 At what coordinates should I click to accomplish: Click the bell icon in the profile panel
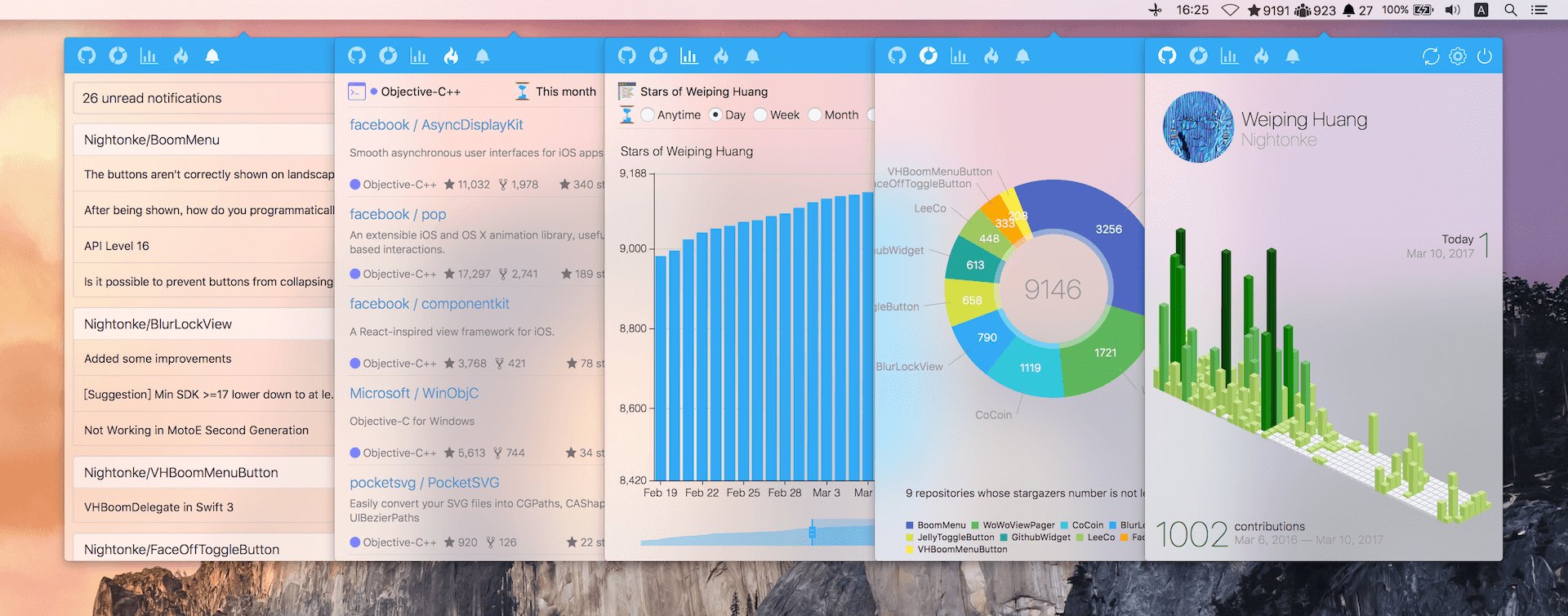point(1293,56)
